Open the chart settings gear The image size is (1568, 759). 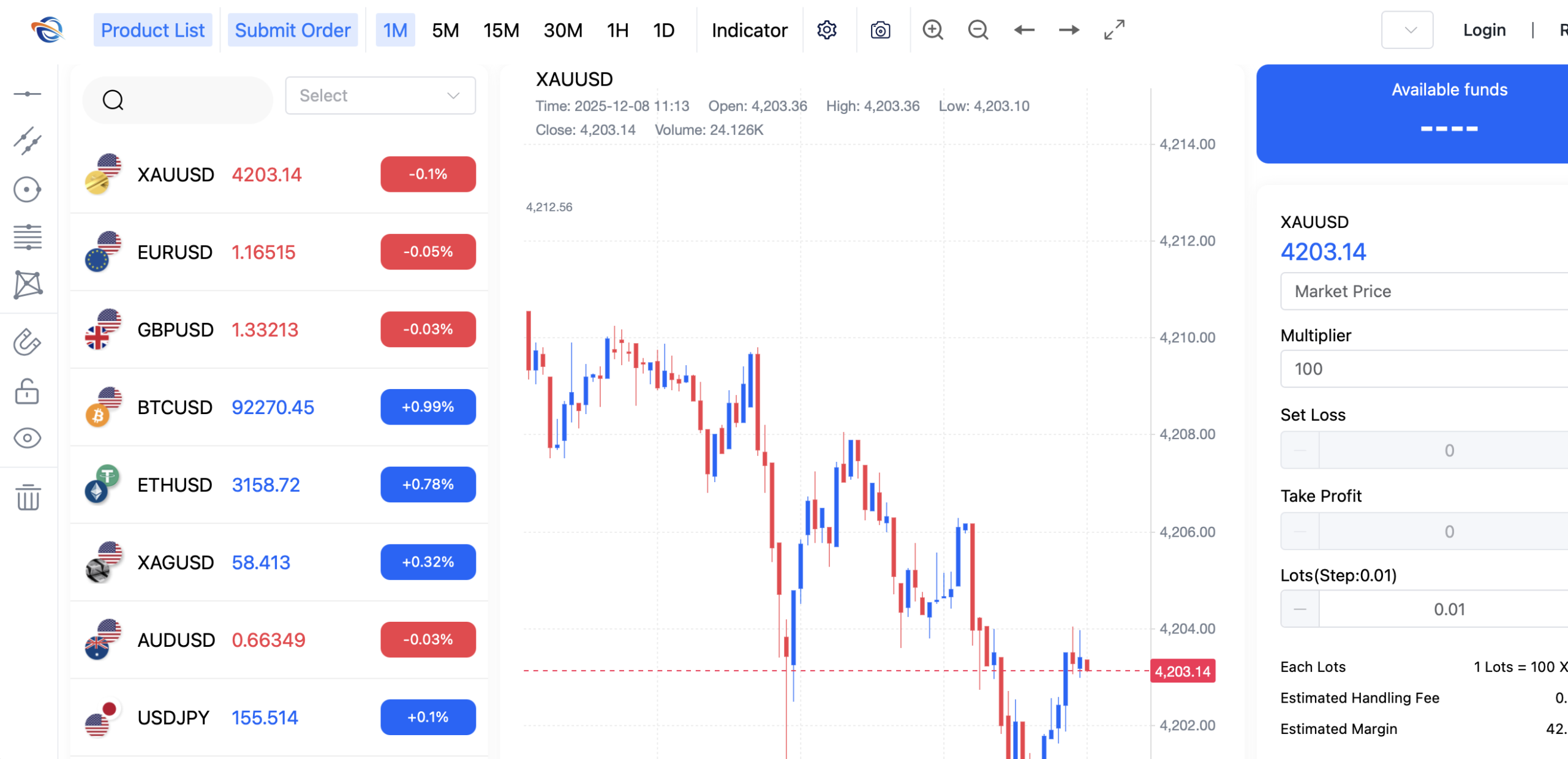click(x=826, y=29)
